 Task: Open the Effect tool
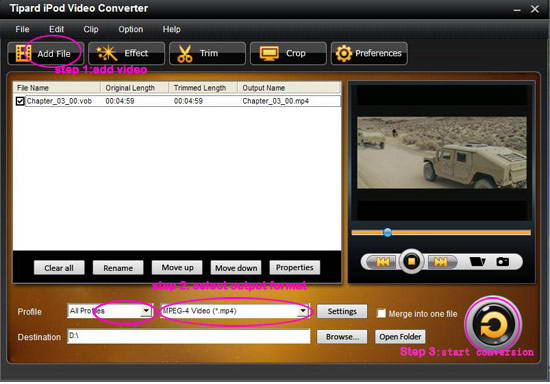[126, 53]
